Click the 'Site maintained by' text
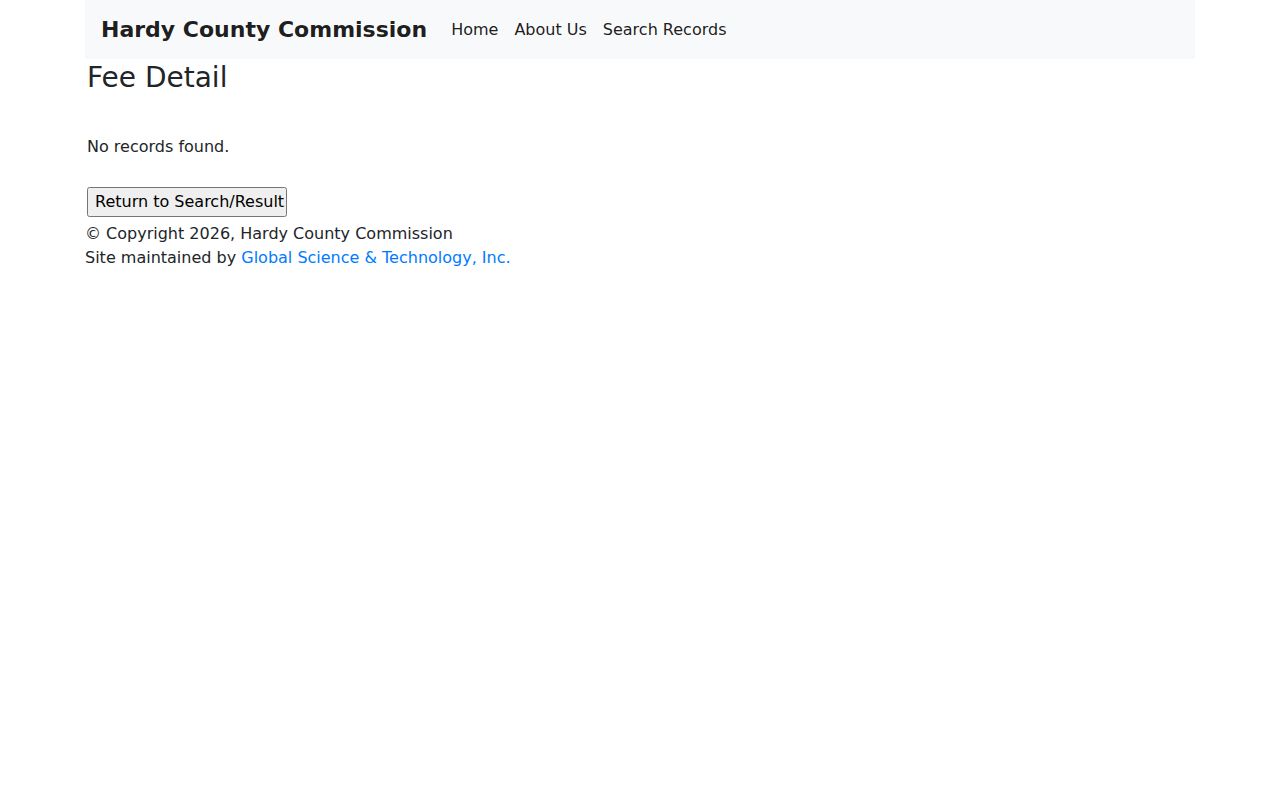This screenshot has height=800, width=1280. pos(161,258)
